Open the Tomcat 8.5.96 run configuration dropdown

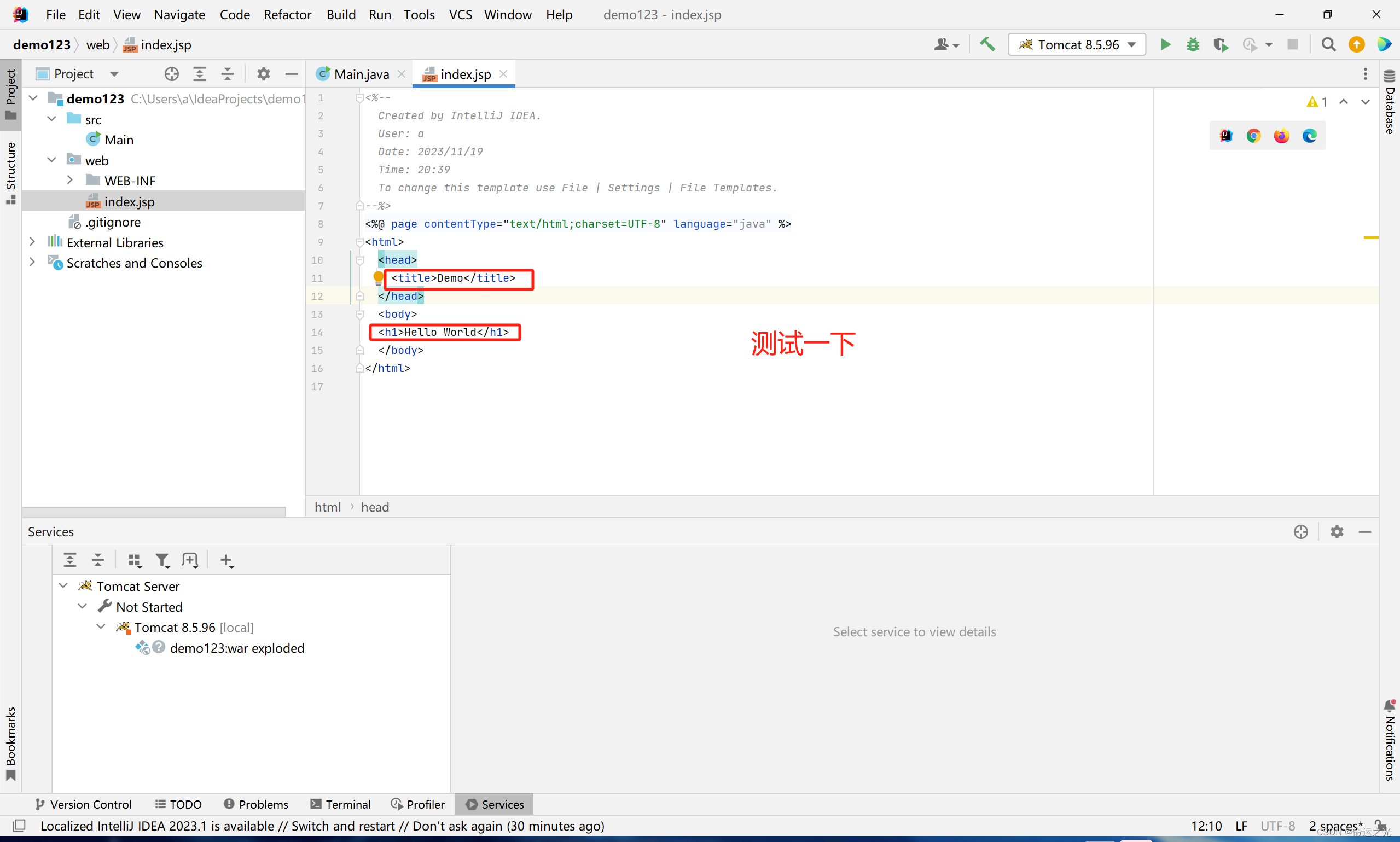pos(1076,44)
